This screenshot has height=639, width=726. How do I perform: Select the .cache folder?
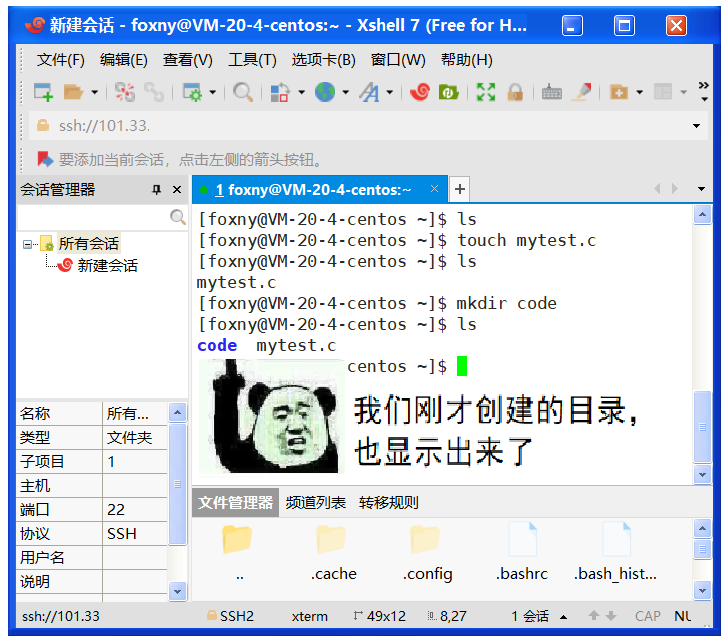pyautogui.click(x=333, y=551)
